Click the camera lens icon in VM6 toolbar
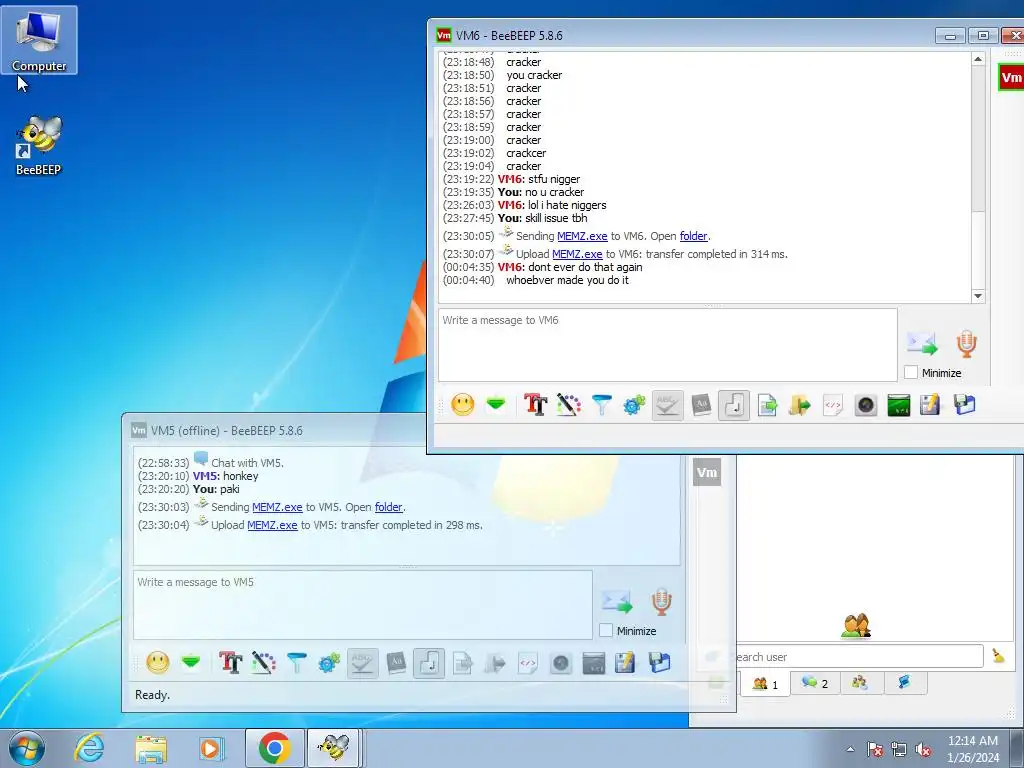Viewport: 1024px width, 768px height. (866, 405)
